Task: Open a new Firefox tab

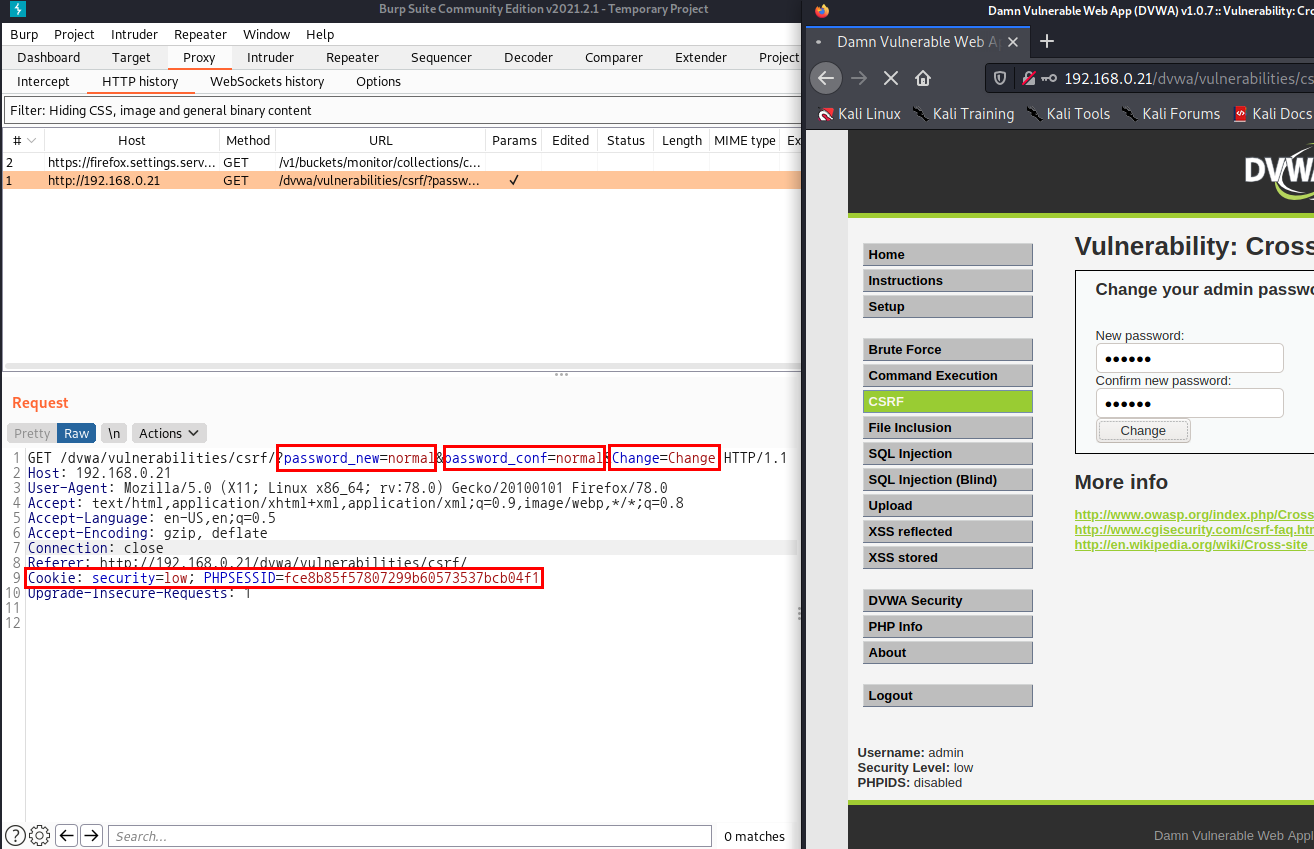Action: 1047,41
